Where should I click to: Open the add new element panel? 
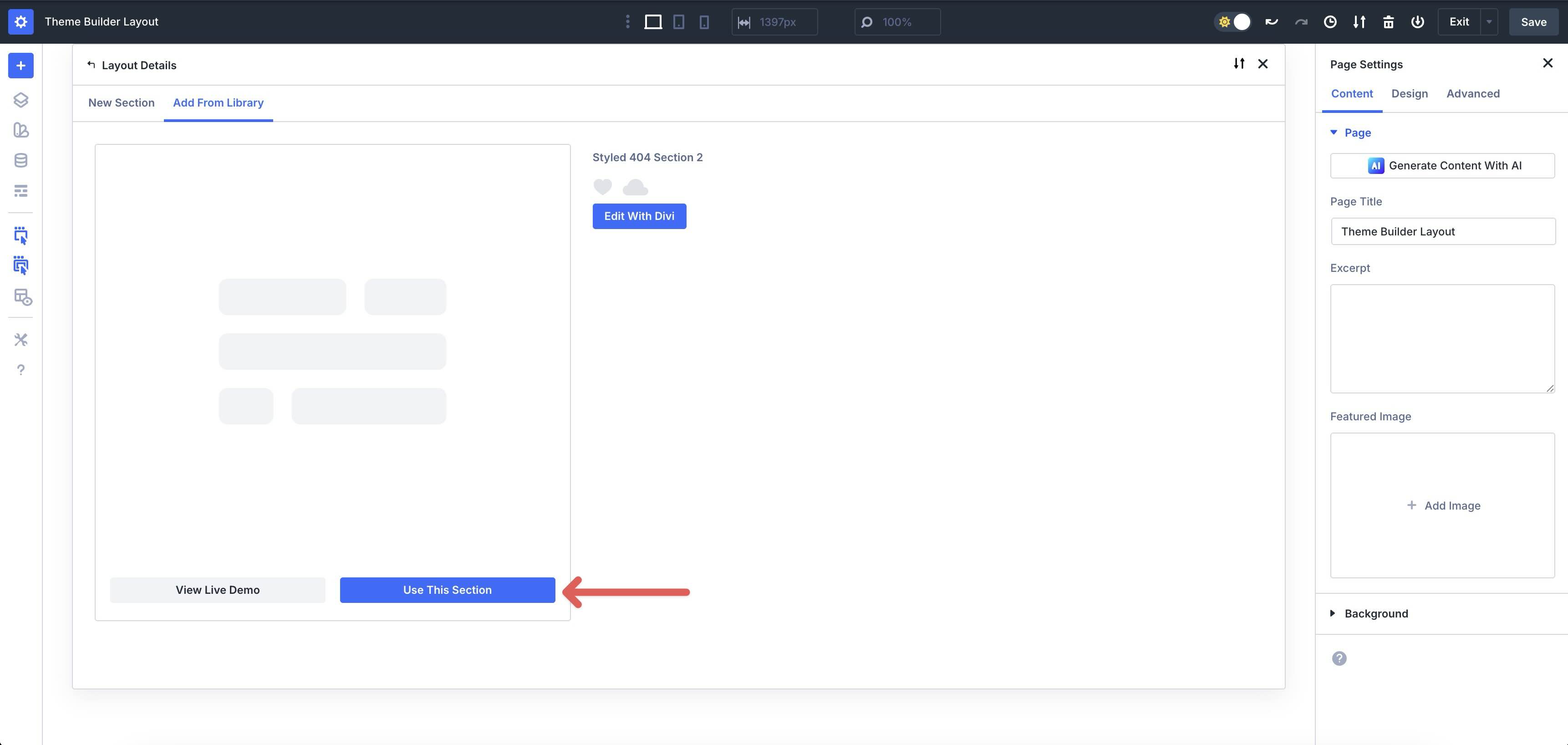[x=20, y=65]
